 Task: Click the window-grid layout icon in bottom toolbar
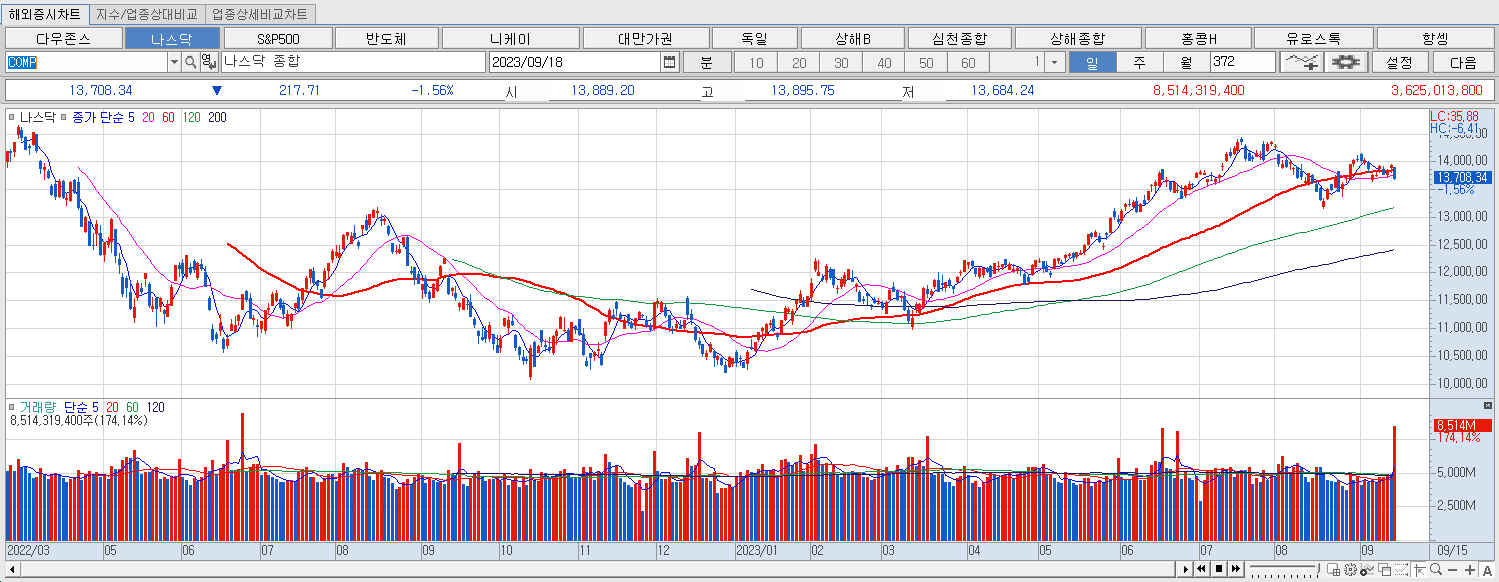point(1334,570)
